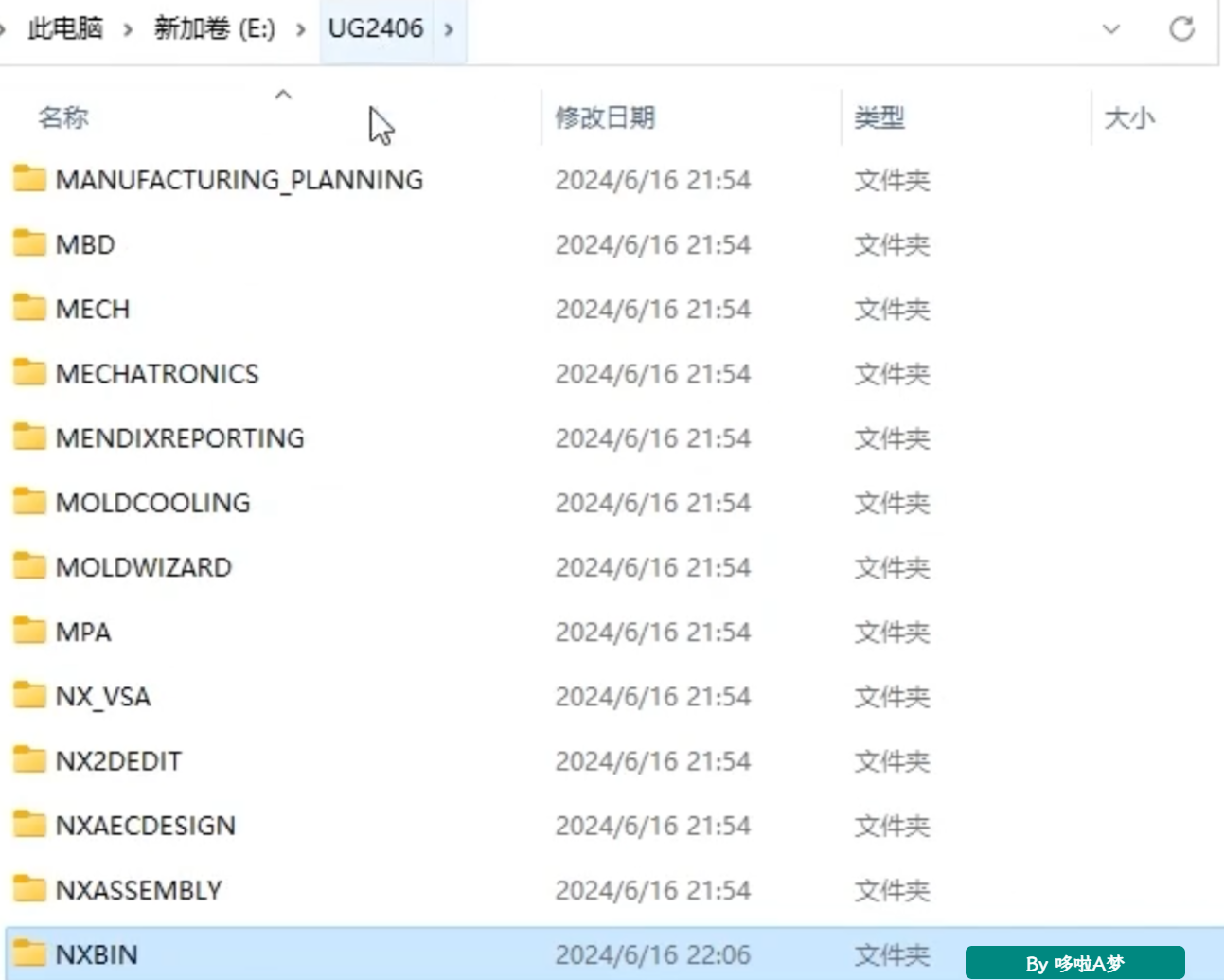Click the modified date of MPA row

coord(653,632)
